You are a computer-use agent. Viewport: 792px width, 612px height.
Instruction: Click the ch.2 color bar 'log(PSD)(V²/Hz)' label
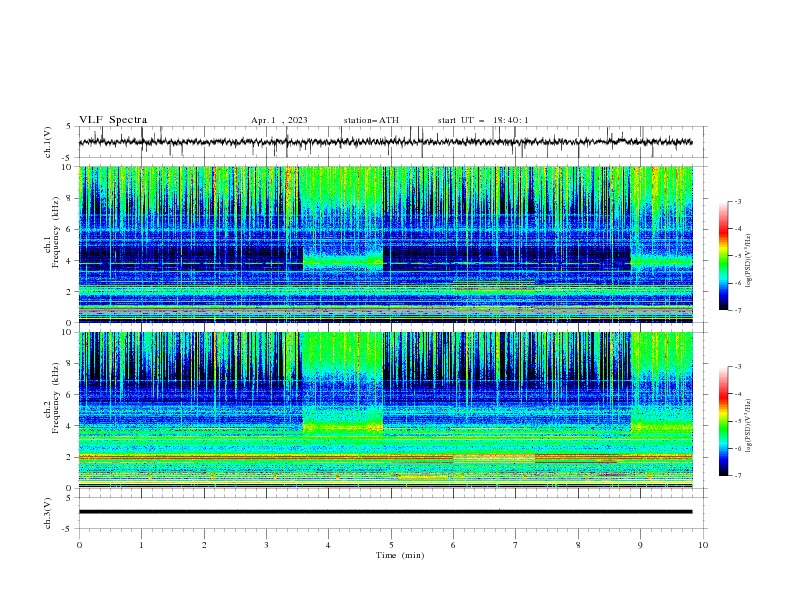coord(749,425)
